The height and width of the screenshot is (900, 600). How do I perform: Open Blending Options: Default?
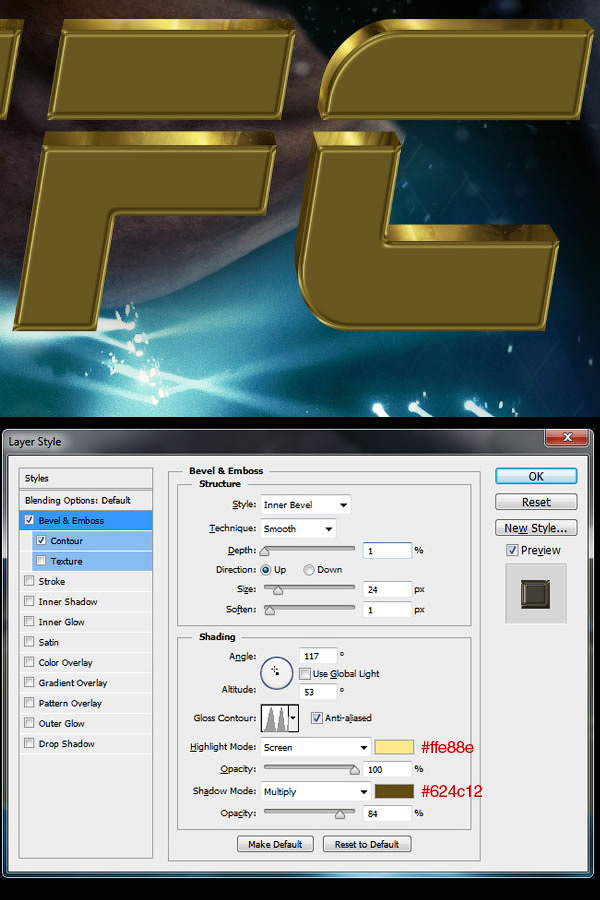[x=86, y=500]
